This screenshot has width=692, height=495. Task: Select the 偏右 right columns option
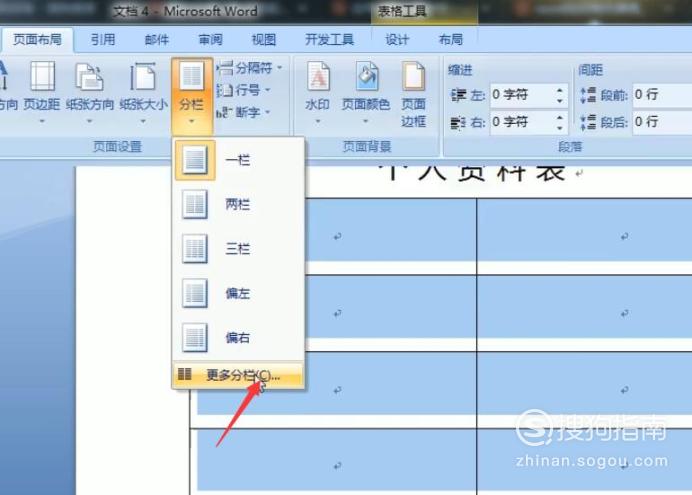click(239, 338)
